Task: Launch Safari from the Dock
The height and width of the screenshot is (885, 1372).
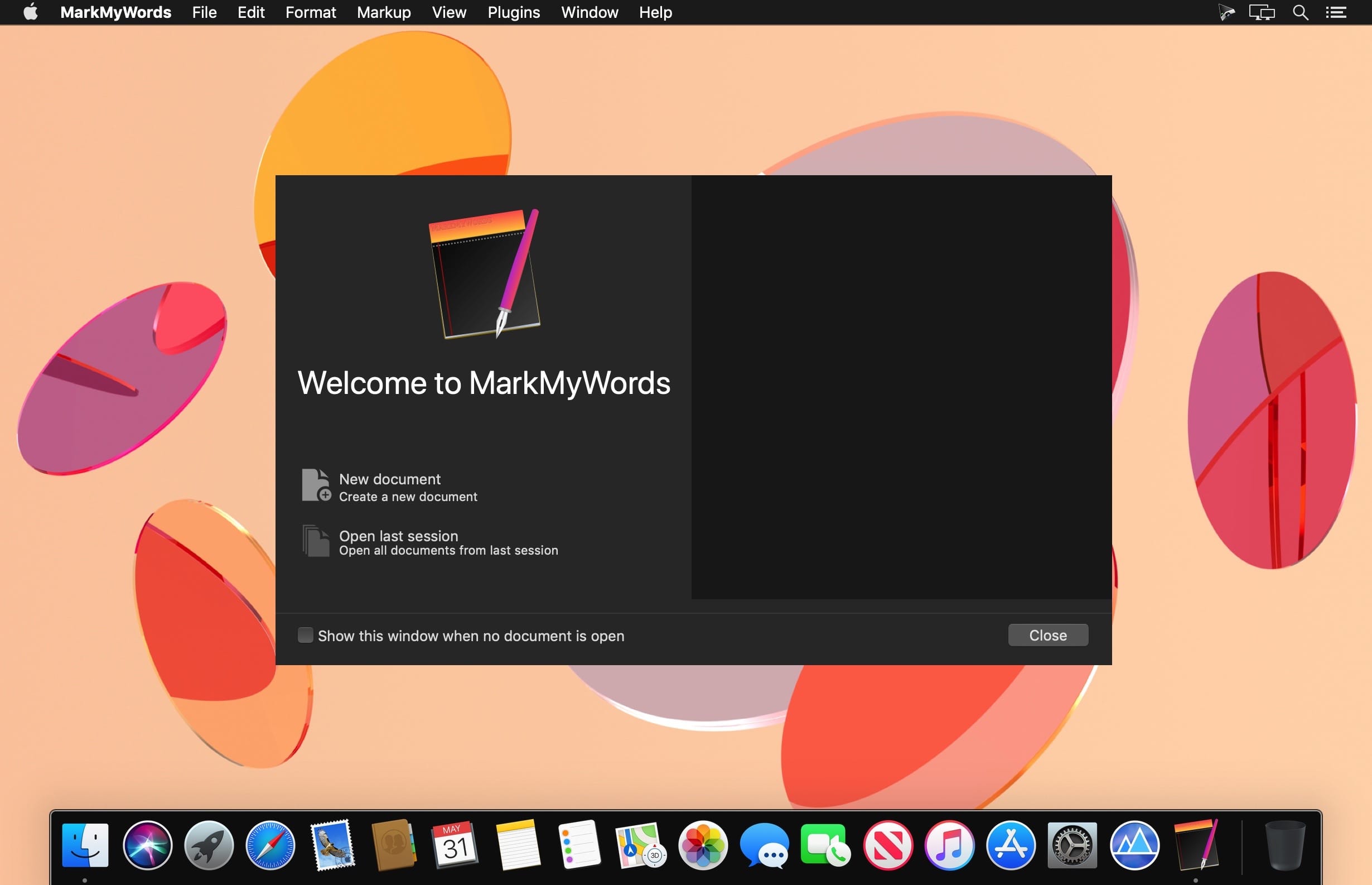Action: pos(270,845)
